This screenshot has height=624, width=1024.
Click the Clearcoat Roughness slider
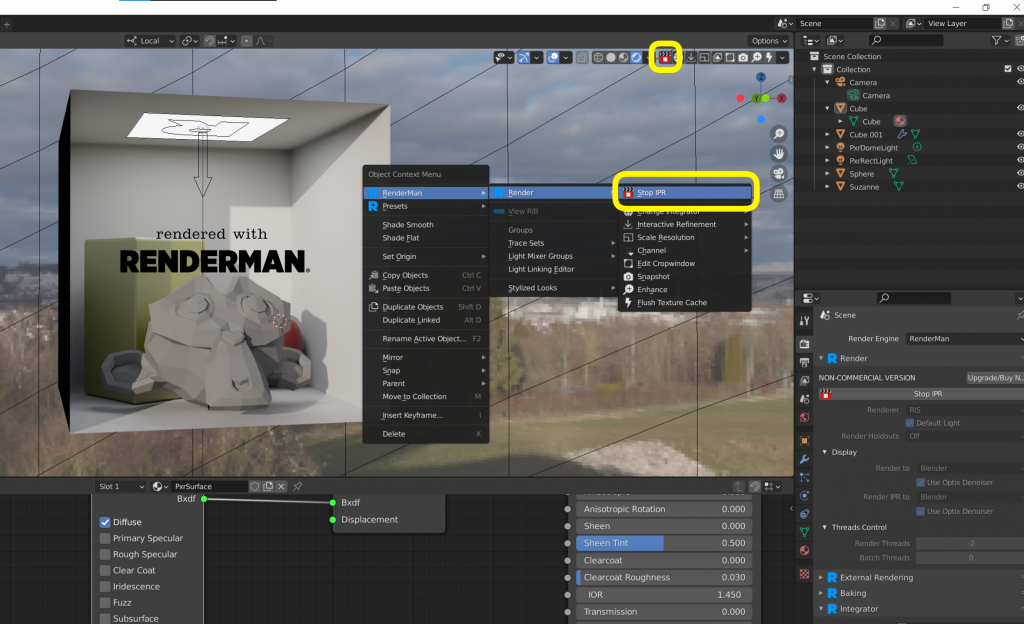click(x=664, y=578)
